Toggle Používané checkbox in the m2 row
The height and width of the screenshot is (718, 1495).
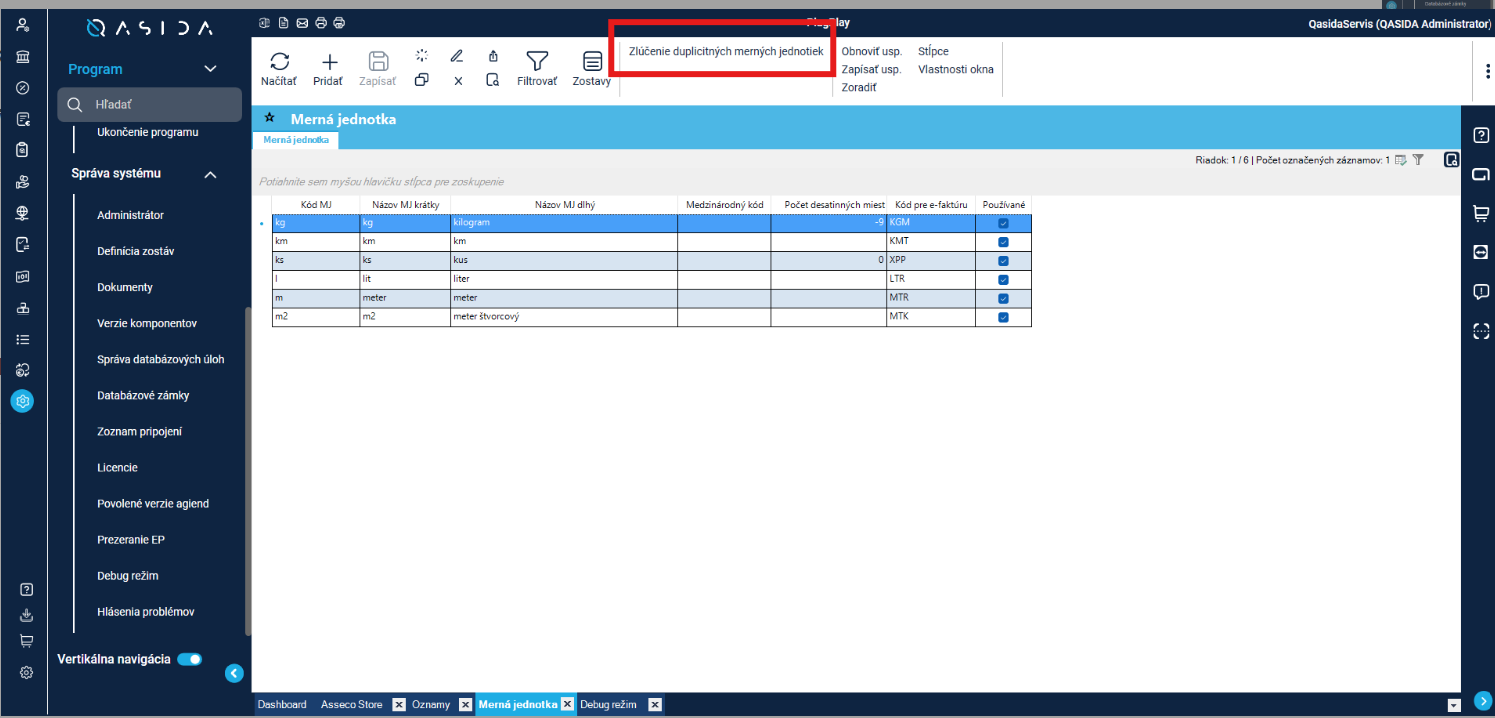1003,318
